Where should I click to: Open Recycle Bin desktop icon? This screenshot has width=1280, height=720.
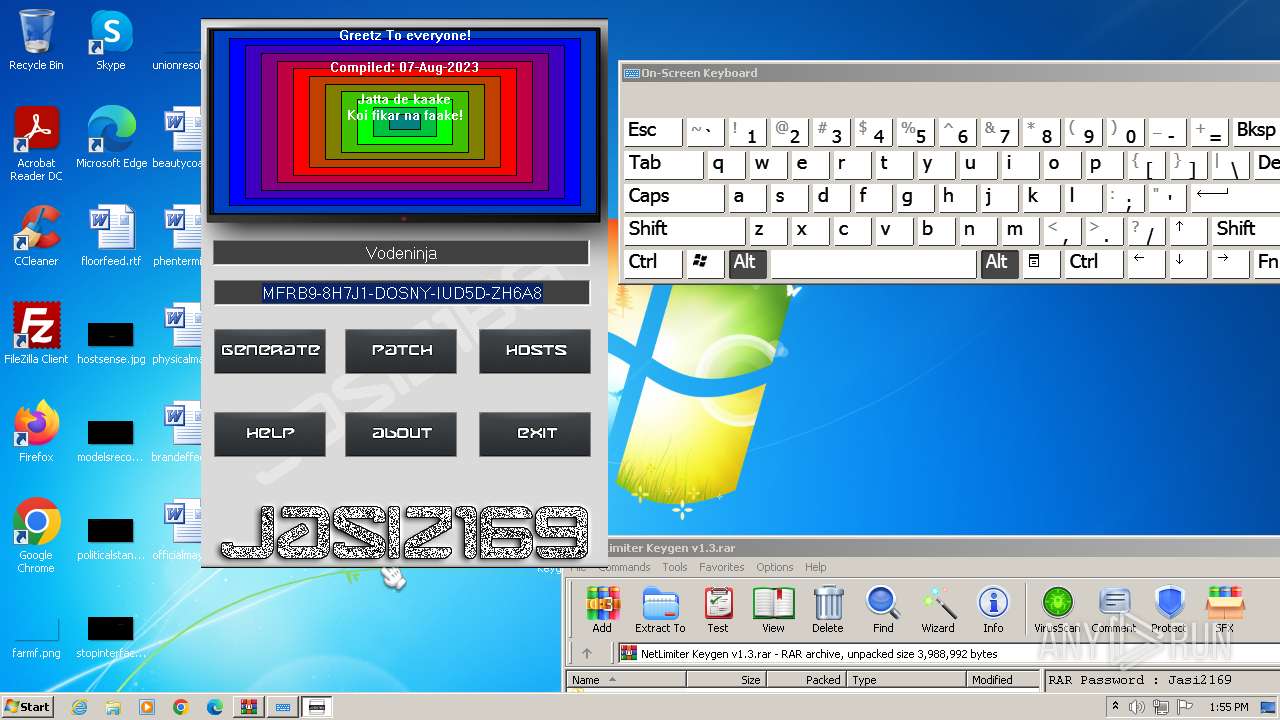tap(36, 40)
